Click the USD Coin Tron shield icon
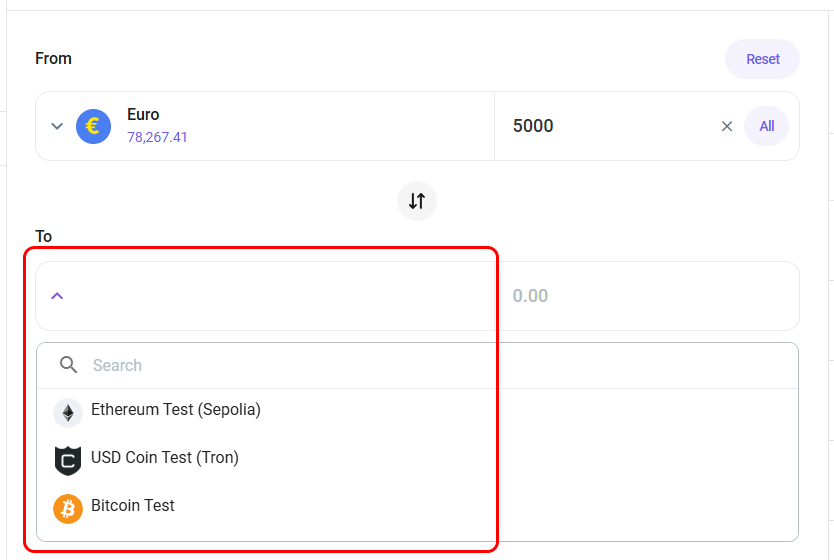Viewport: 834px width, 560px height. point(68,460)
